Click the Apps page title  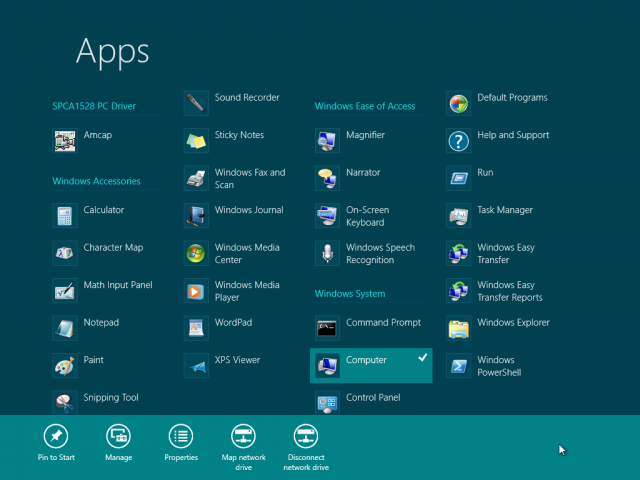click(x=113, y=52)
